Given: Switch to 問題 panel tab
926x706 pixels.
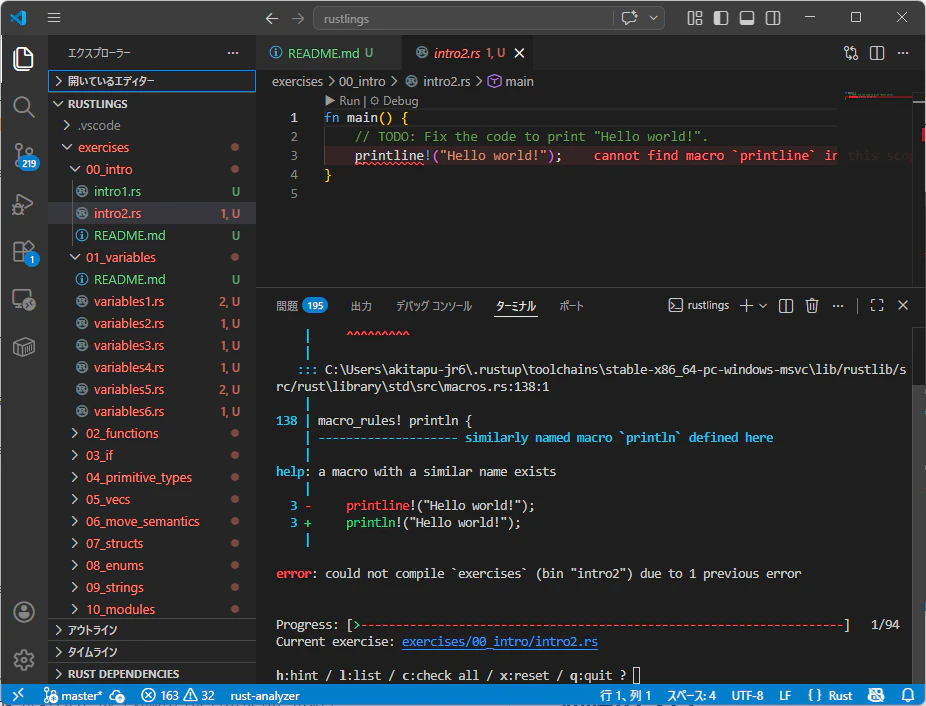Looking at the screenshot, I should 301,305.
